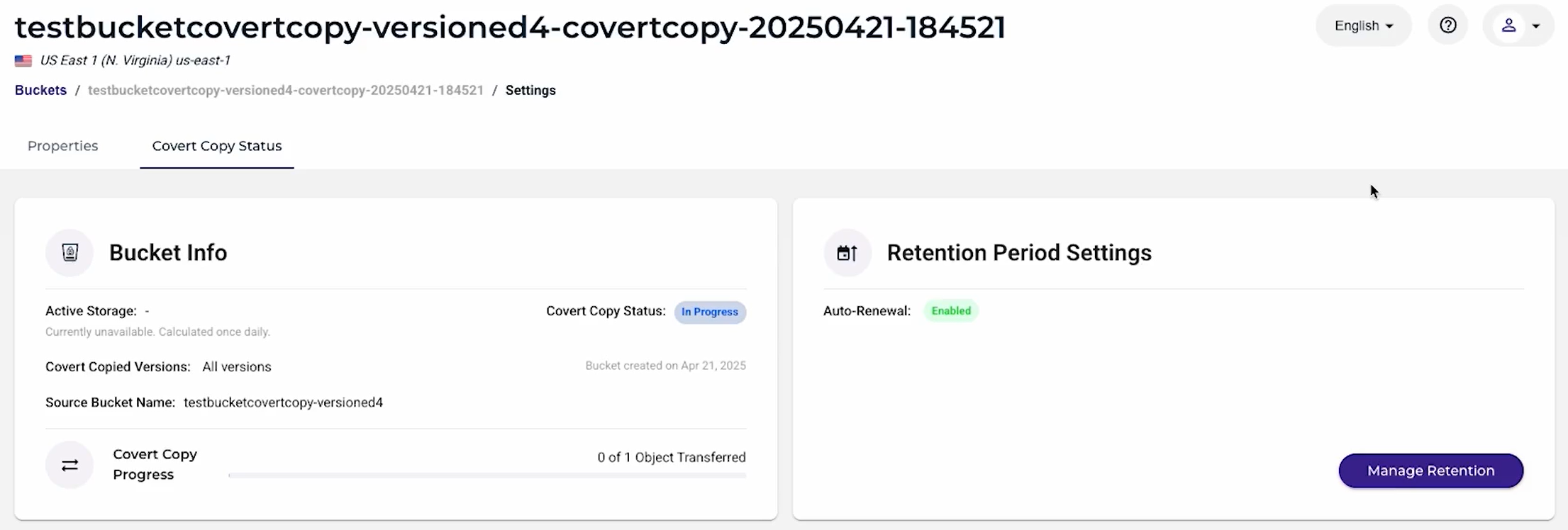
Task: Click the Covert Copy Progress transfer arrows icon
Action: click(x=69, y=466)
